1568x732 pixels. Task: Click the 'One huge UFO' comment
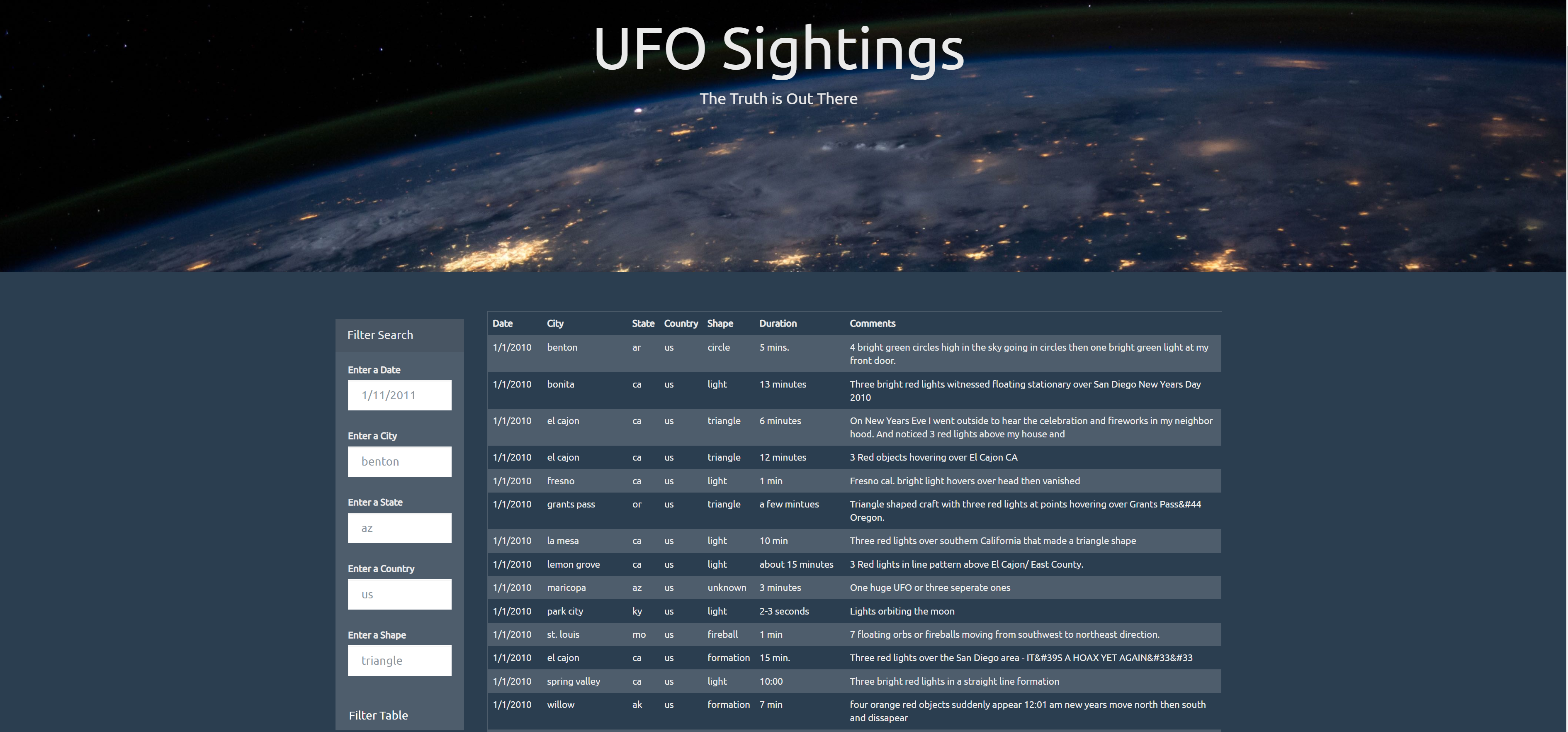[x=930, y=588]
